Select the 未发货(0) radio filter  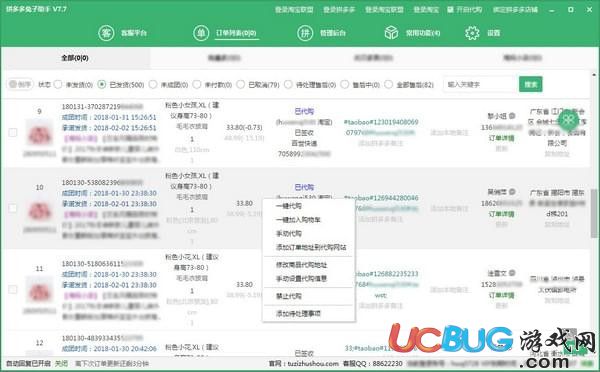tap(58, 84)
